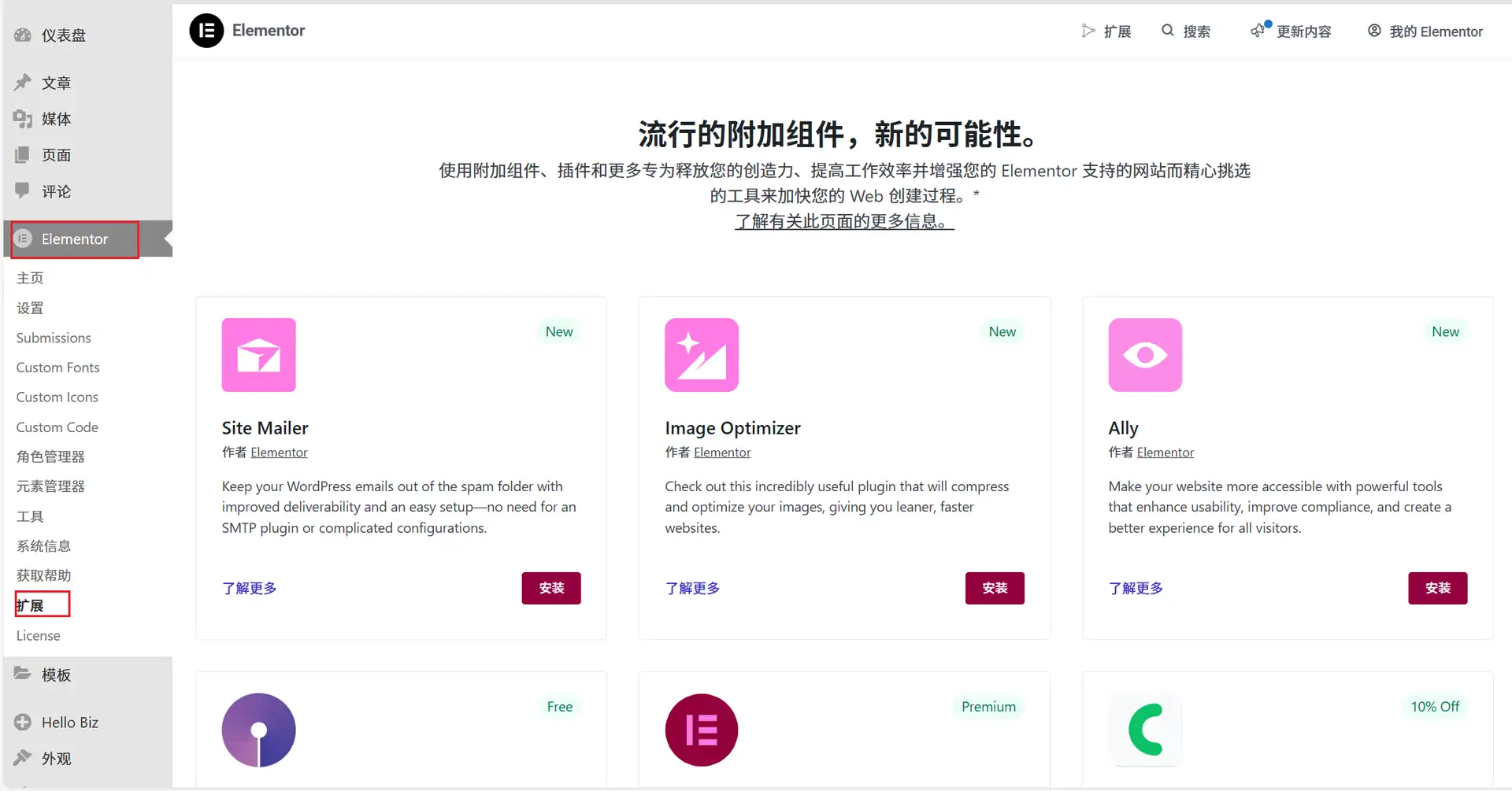
Task: Click the Elementor logo icon in the header
Action: click(x=206, y=31)
